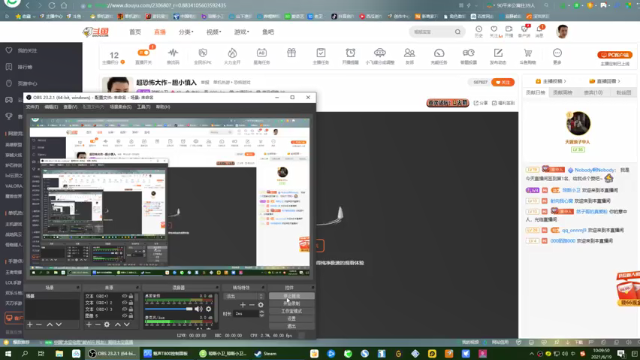Switch to the 贡献周榜 tab
Image resolution: width=640 pixels, height=360 pixels.
563,93
